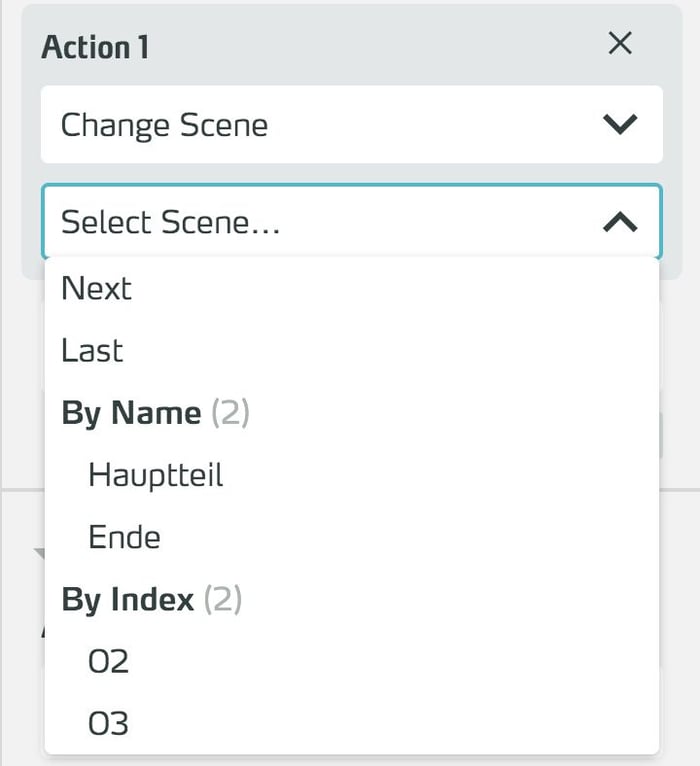Pick scene index 02
700x766 pixels.
109,661
